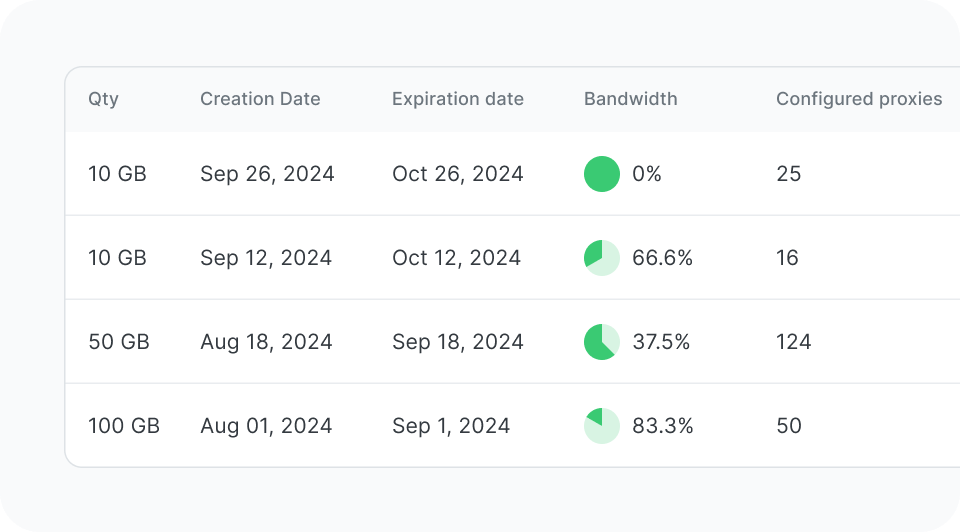
Task: Sort by the Qty column header
Action: point(103,99)
